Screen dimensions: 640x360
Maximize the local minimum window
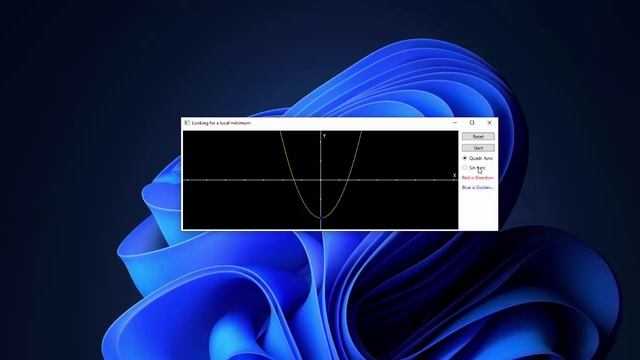472,122
